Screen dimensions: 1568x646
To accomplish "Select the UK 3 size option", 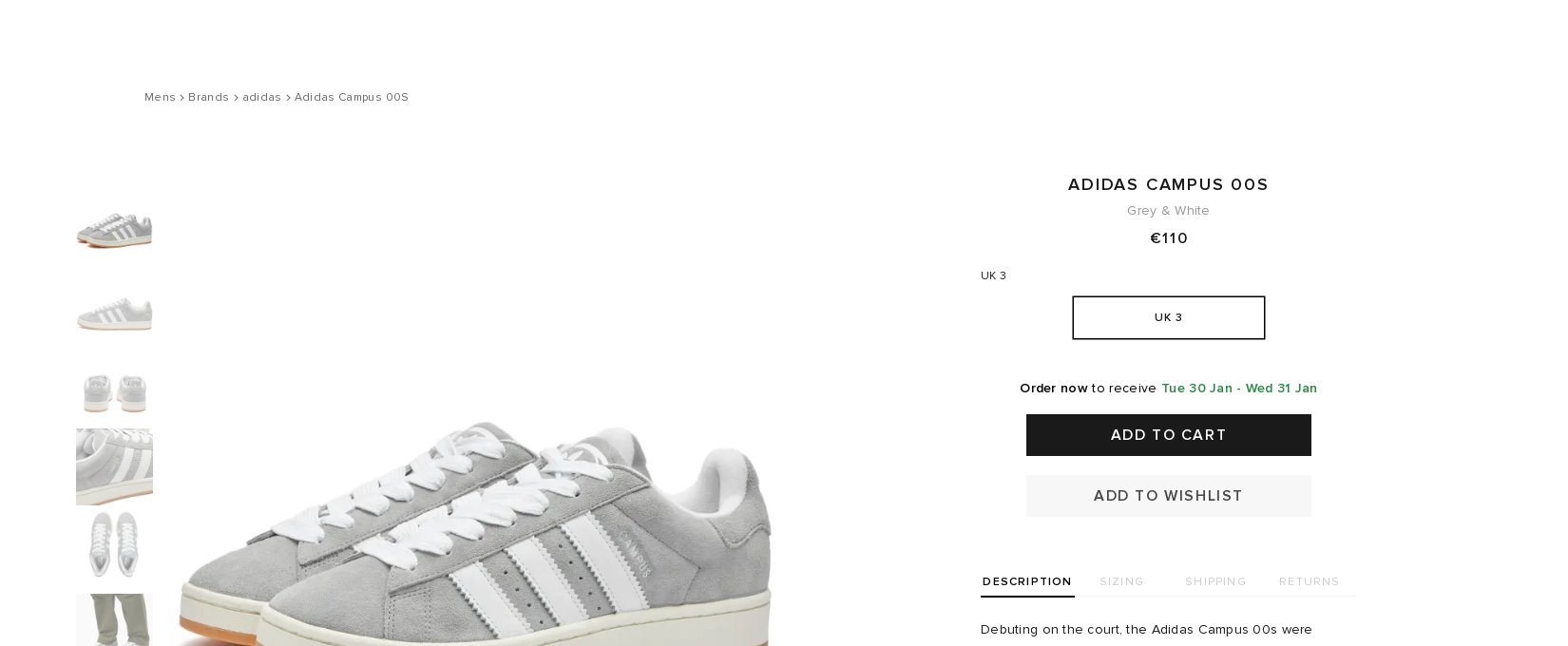I will (x=1168, y=317).
